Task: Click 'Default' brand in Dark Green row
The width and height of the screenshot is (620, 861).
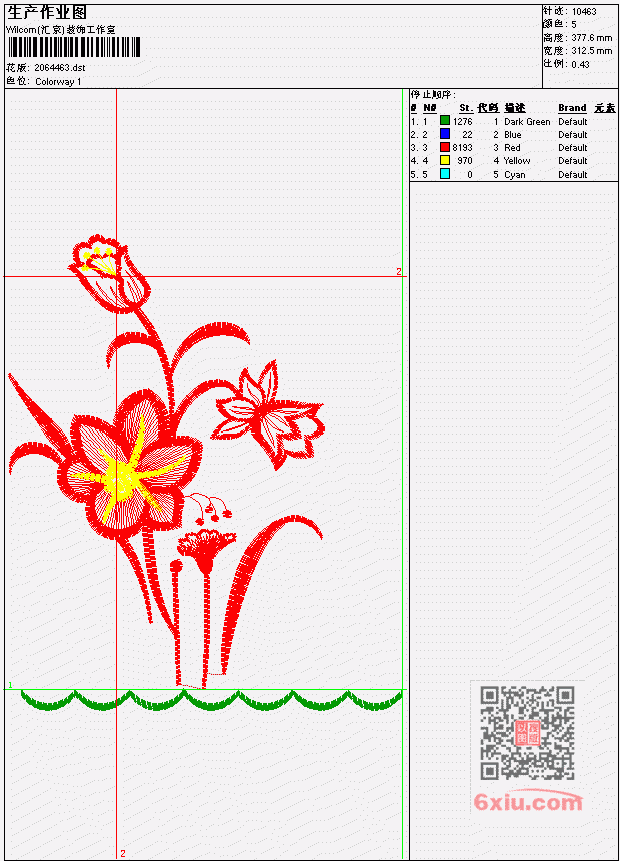Action: pyautogui.click(x=573, y=121)
